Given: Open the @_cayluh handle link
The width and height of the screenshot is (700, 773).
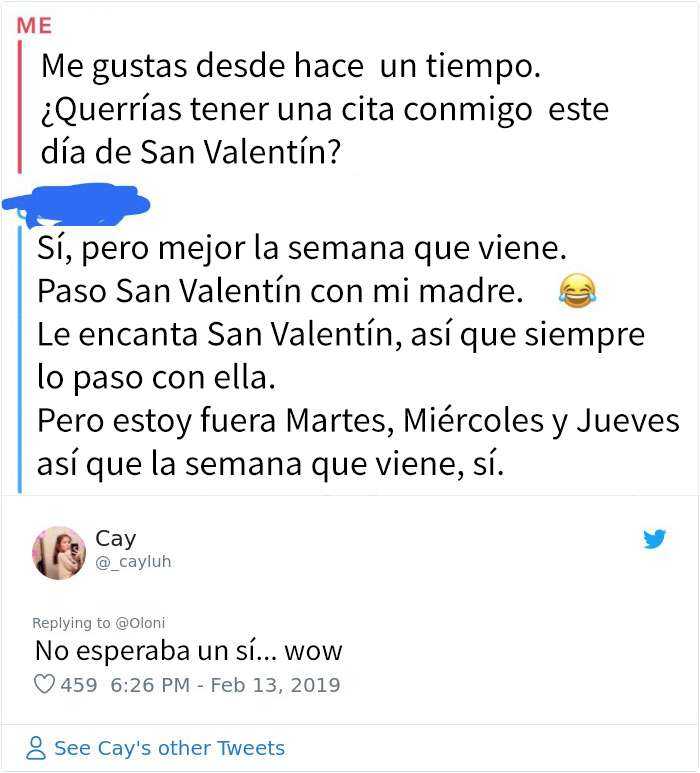Looking at the screenshot, I should 133,562.
